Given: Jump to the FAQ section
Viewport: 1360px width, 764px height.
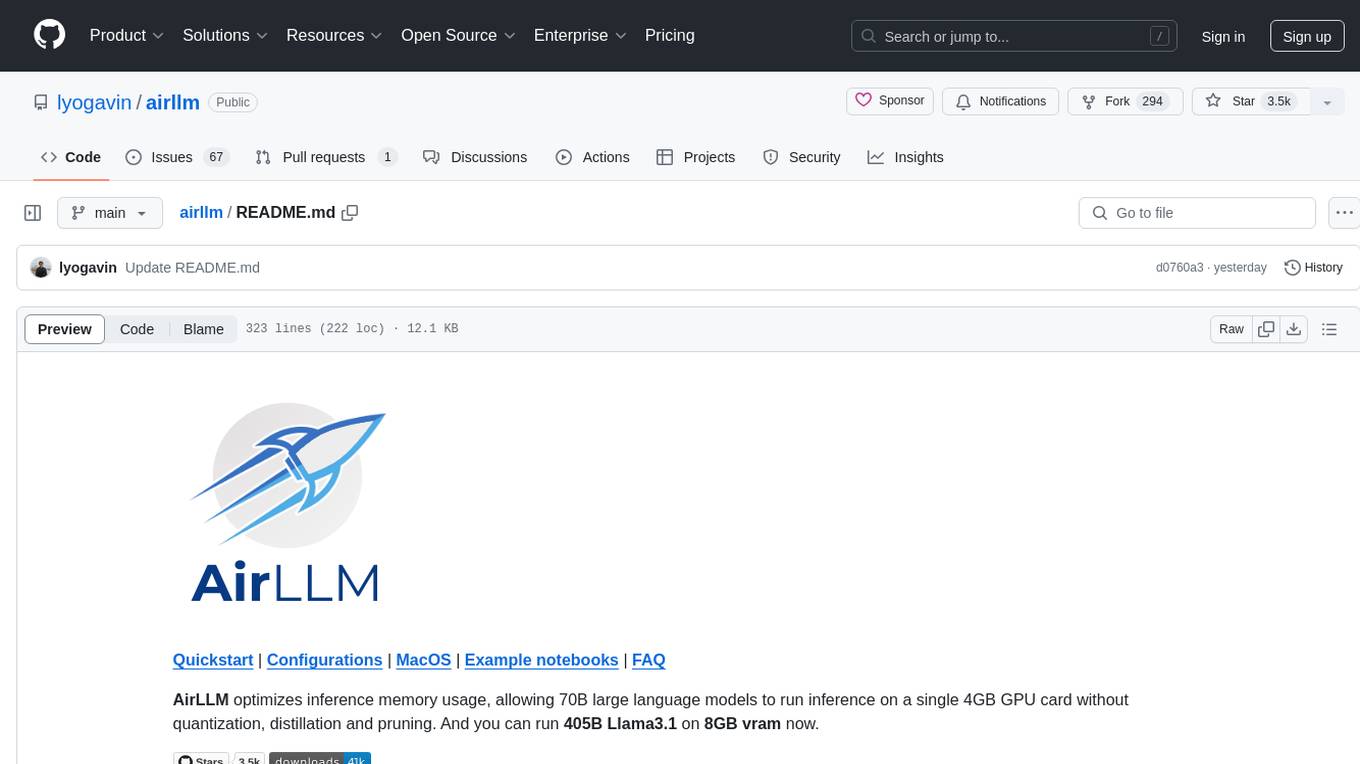Looking at the screenshot, I should coord(649,660).
